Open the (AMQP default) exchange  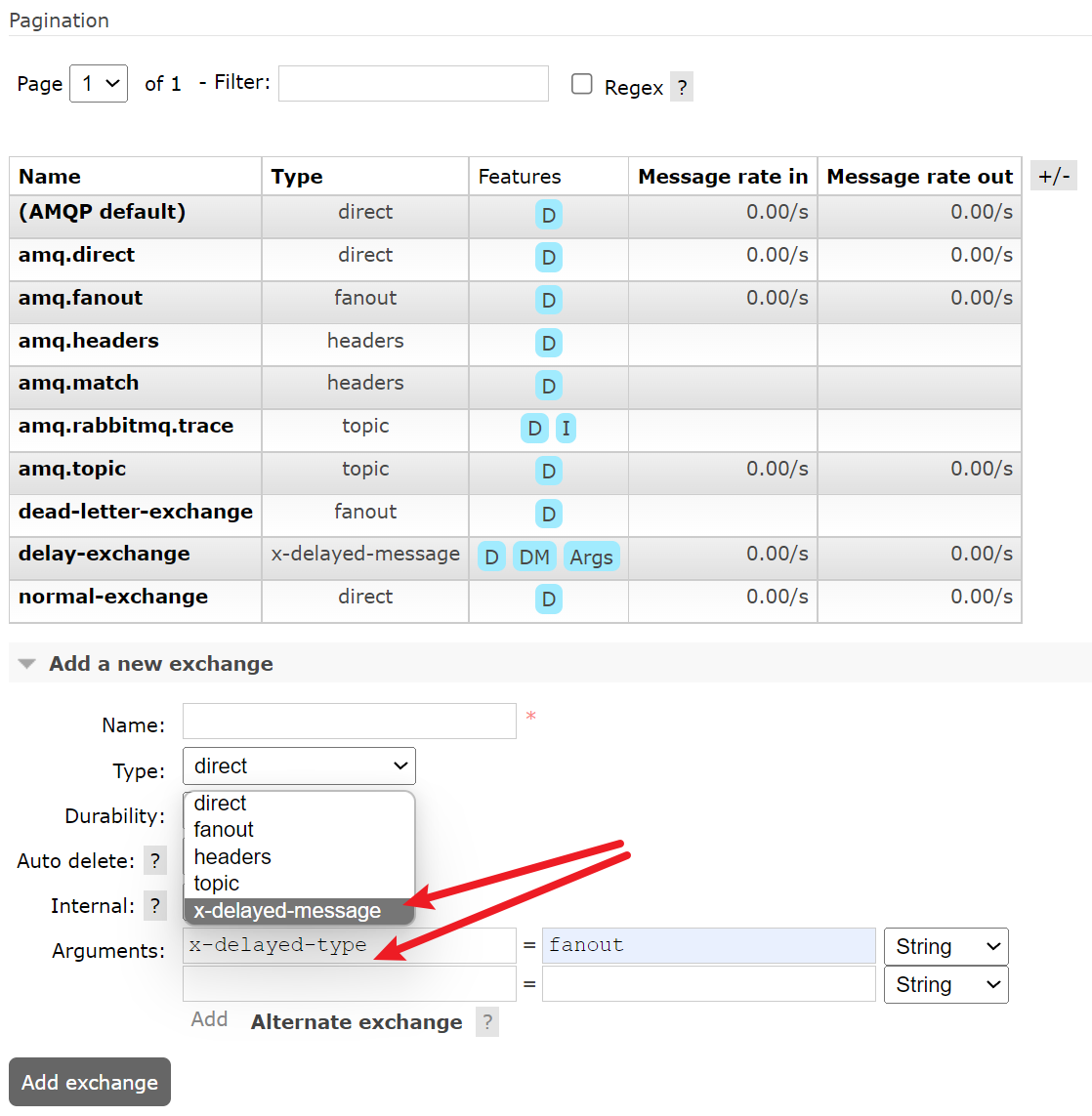[x=102, y=212]
